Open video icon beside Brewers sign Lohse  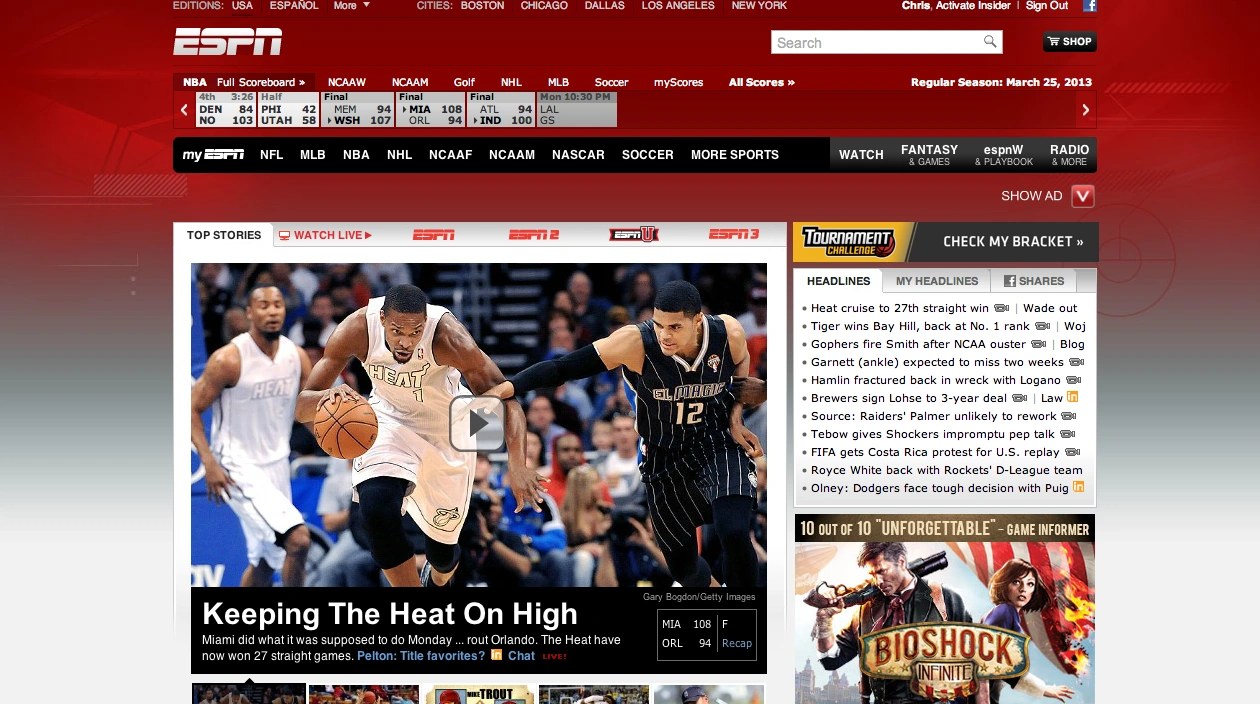[x=1020, y=398]
